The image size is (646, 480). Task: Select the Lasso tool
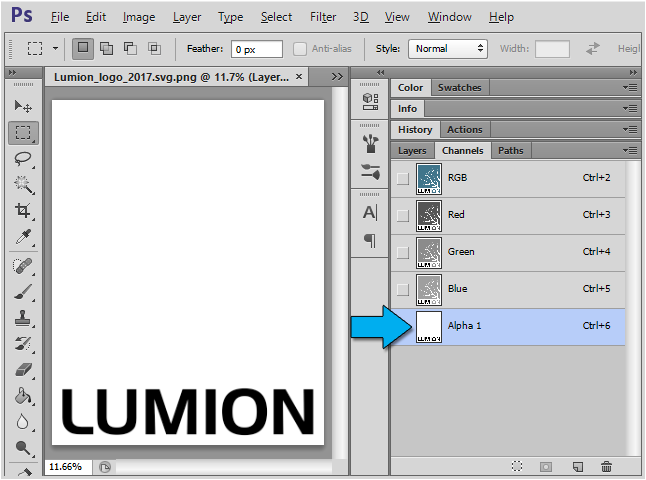(22, 158)
